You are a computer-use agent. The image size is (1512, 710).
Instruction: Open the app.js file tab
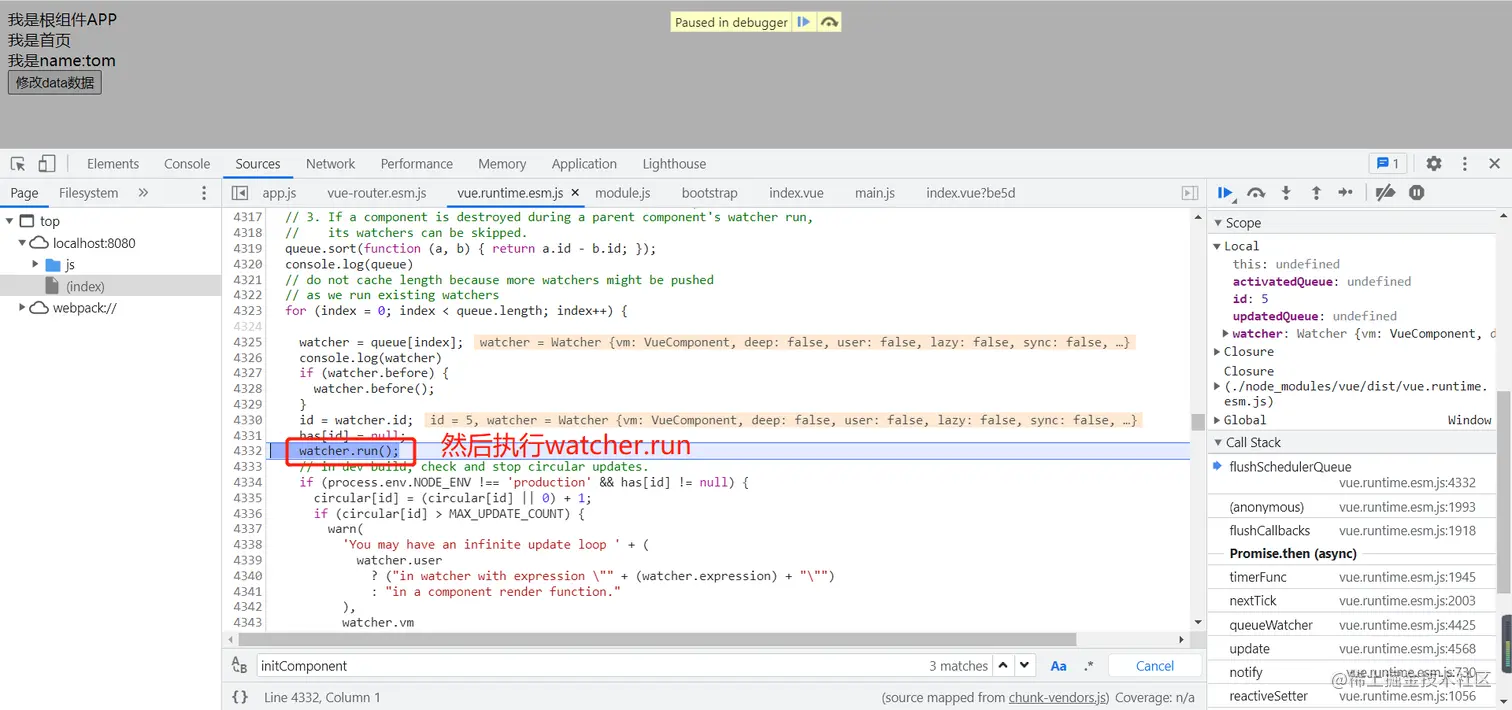[280, 193]
